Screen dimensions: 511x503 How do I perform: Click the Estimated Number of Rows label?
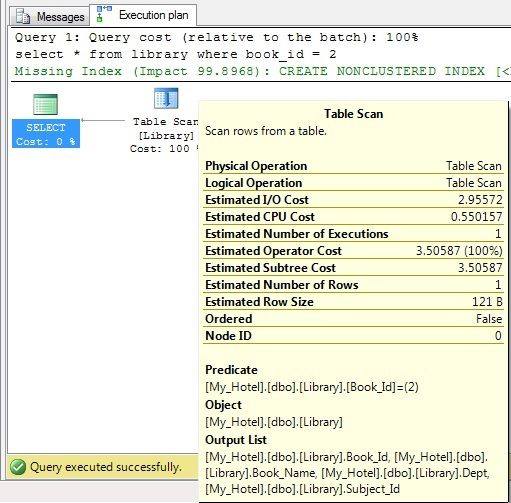pos(282,285)
